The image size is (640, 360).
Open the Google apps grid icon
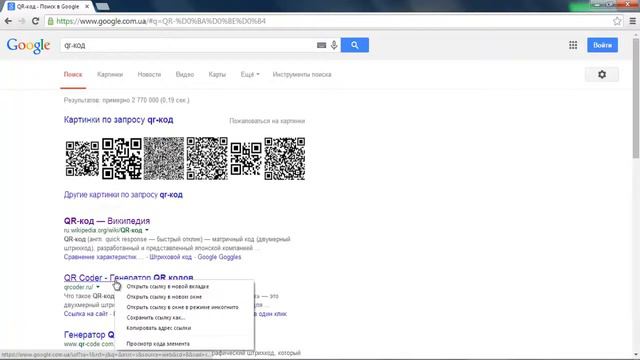pos(573,45)
